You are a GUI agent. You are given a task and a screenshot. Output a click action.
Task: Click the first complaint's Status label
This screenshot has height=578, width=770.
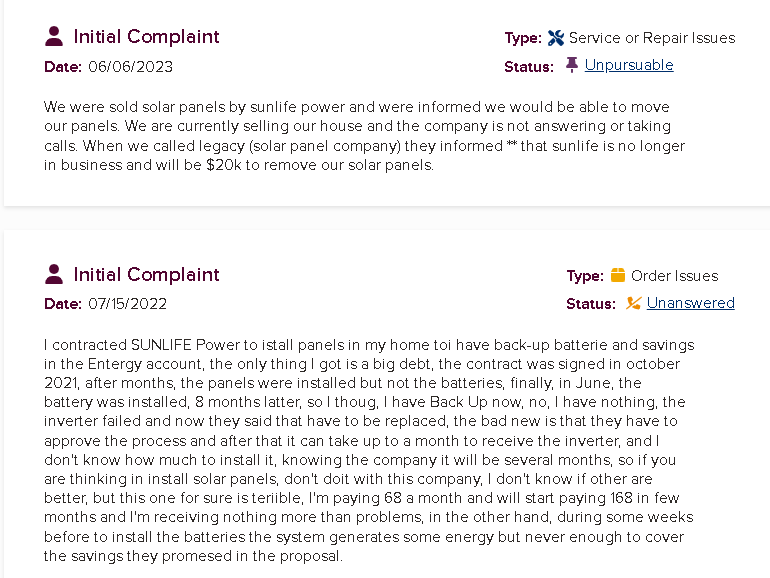(x=529, y=67)
